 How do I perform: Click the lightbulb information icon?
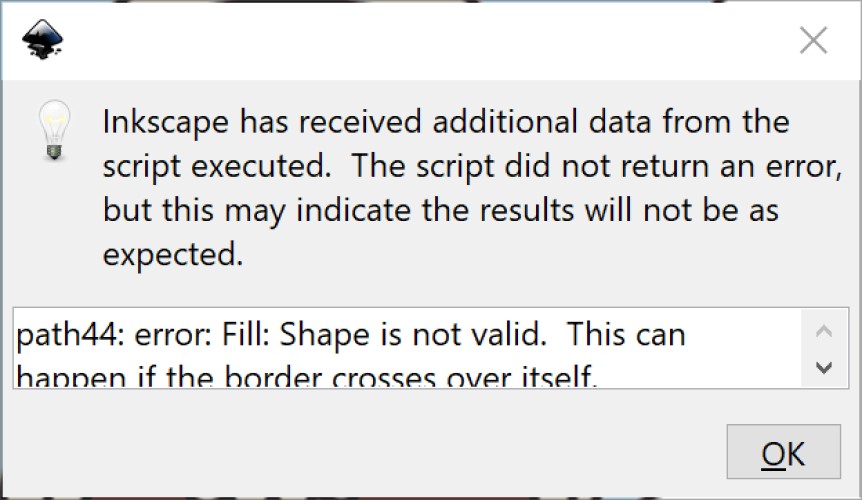52,131
